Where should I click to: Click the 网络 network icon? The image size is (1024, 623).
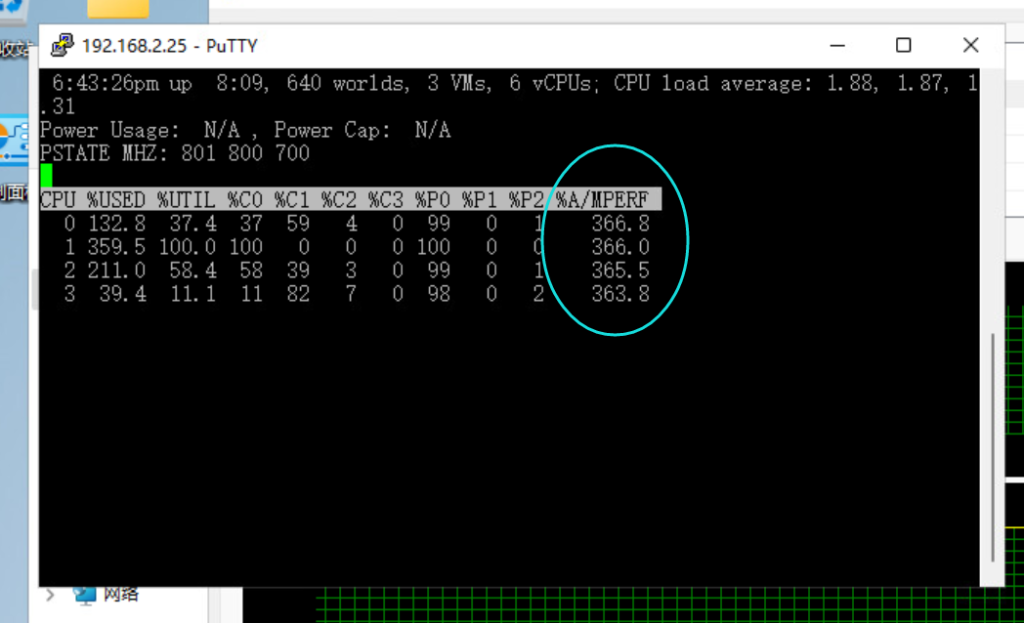pyautogui.click(x=85, y=595)
